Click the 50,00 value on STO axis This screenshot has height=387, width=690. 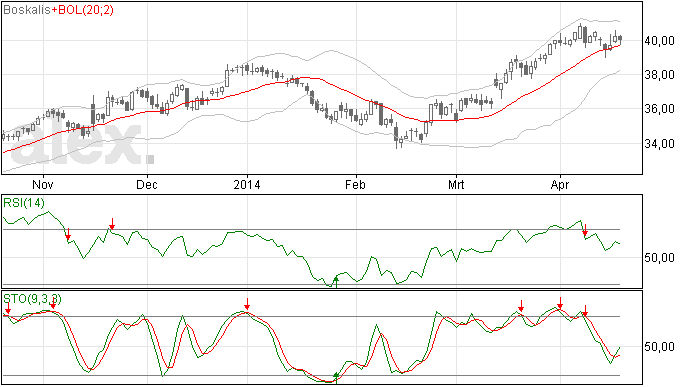coord(659,347)
